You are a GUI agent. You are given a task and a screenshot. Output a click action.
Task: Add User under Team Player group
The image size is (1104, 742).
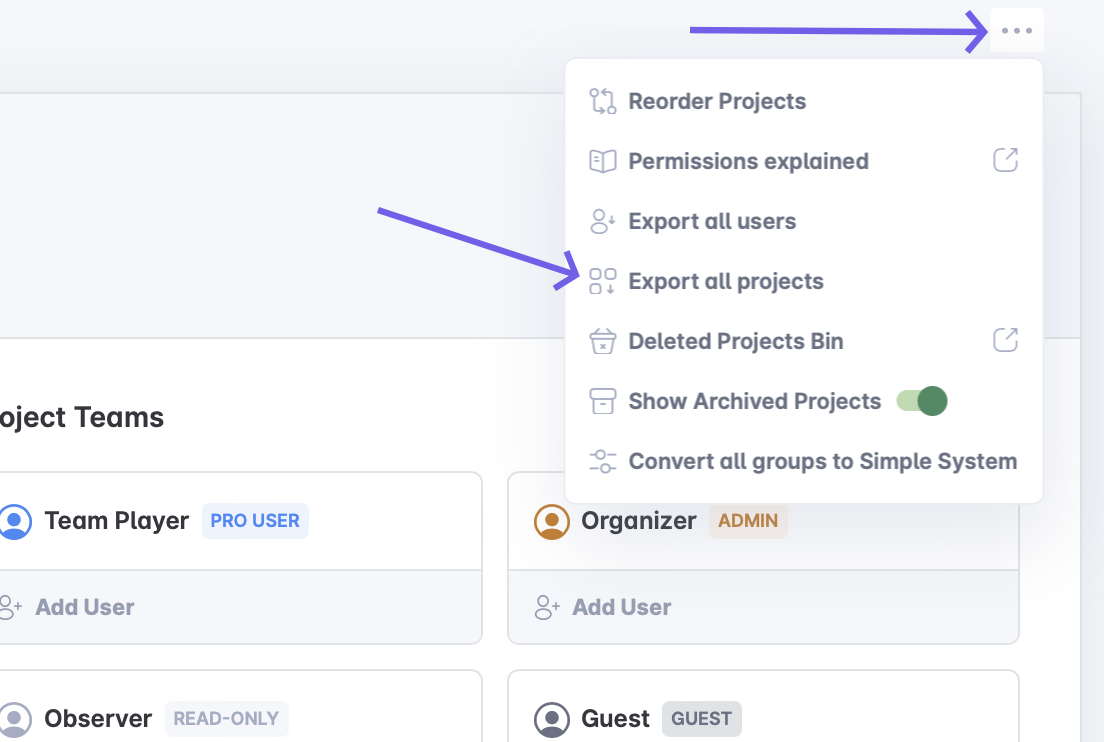click(x=84, y=607)
